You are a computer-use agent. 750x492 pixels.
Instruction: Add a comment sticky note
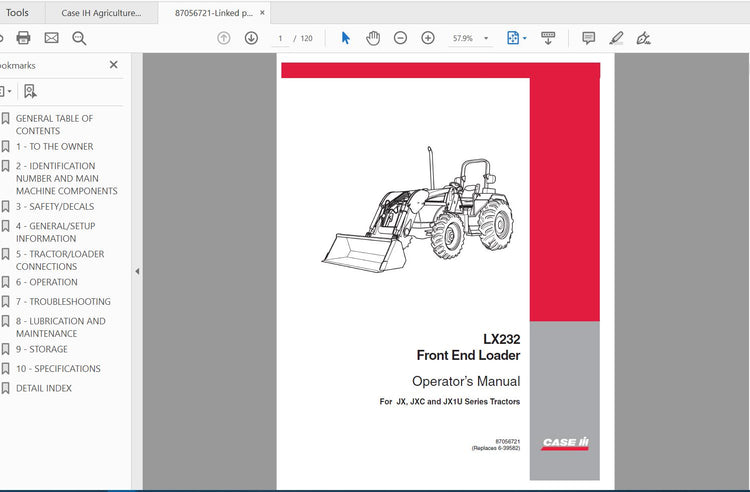tap(588, 38)
